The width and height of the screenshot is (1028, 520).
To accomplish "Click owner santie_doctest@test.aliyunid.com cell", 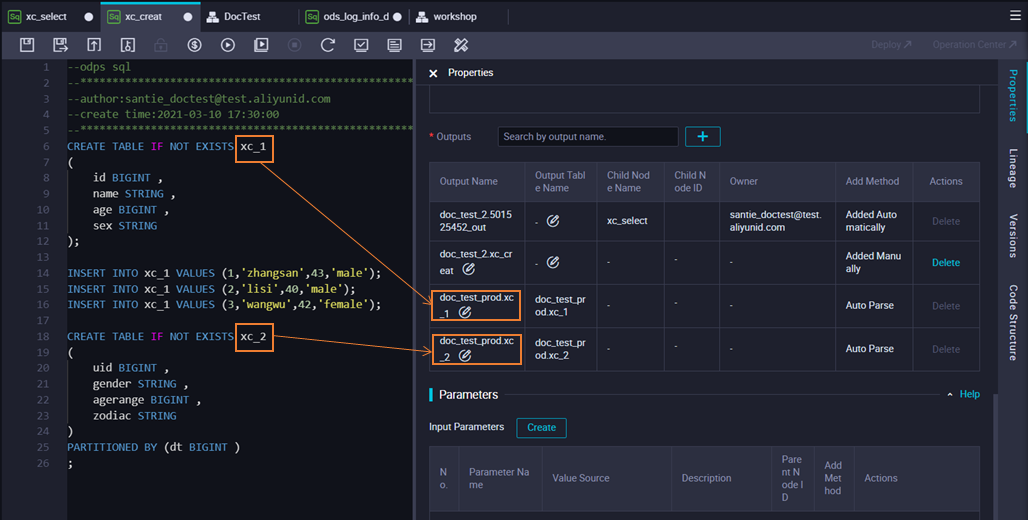I will (x=776, y=221).
